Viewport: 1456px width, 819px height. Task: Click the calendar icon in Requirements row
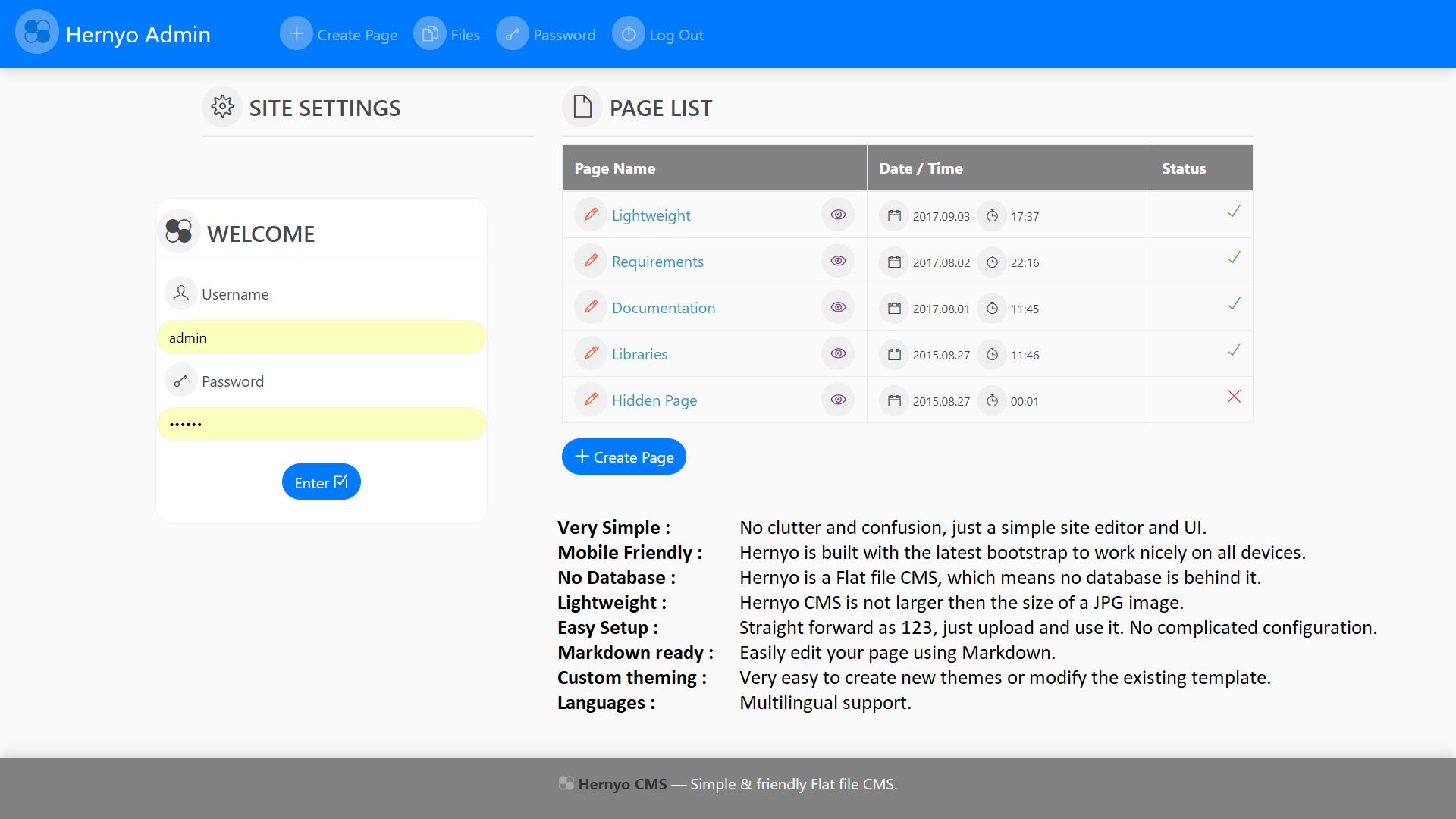click(894, 262)
